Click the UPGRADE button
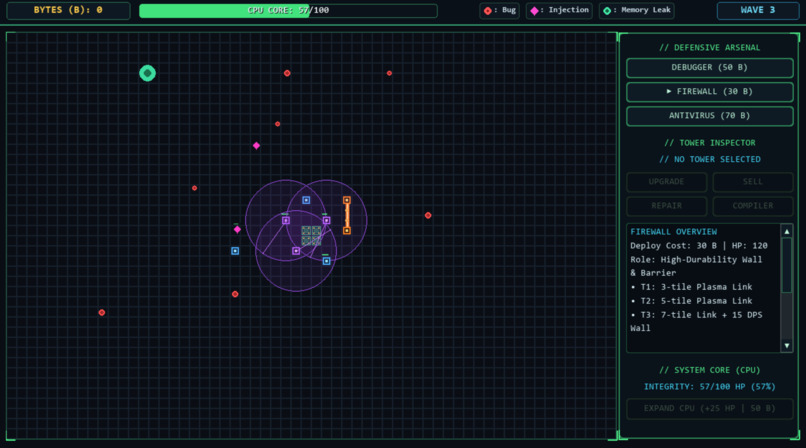 click(x=667, y=182)
